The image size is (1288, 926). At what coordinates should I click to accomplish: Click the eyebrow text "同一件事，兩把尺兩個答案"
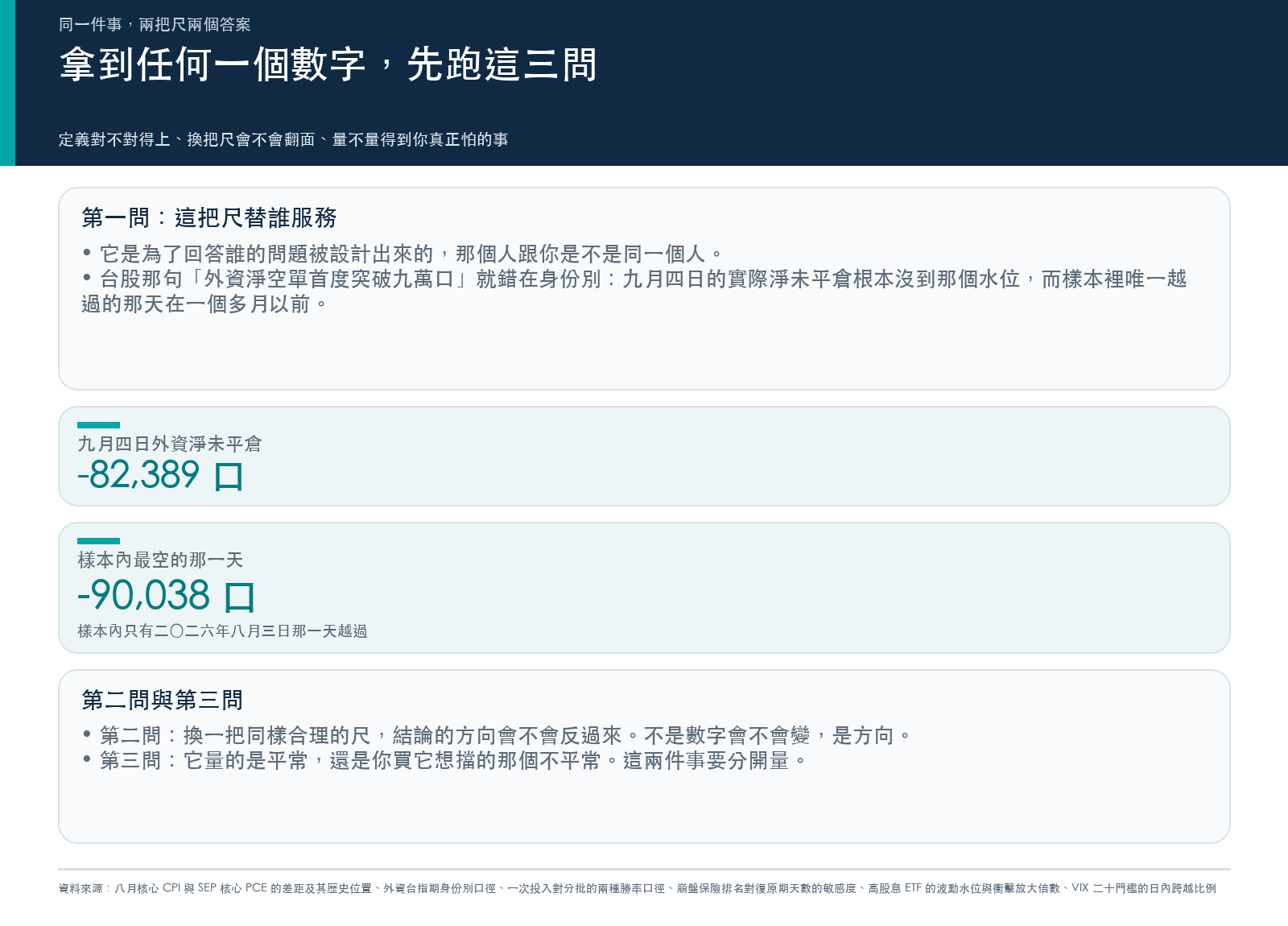[x=155, y=25]
